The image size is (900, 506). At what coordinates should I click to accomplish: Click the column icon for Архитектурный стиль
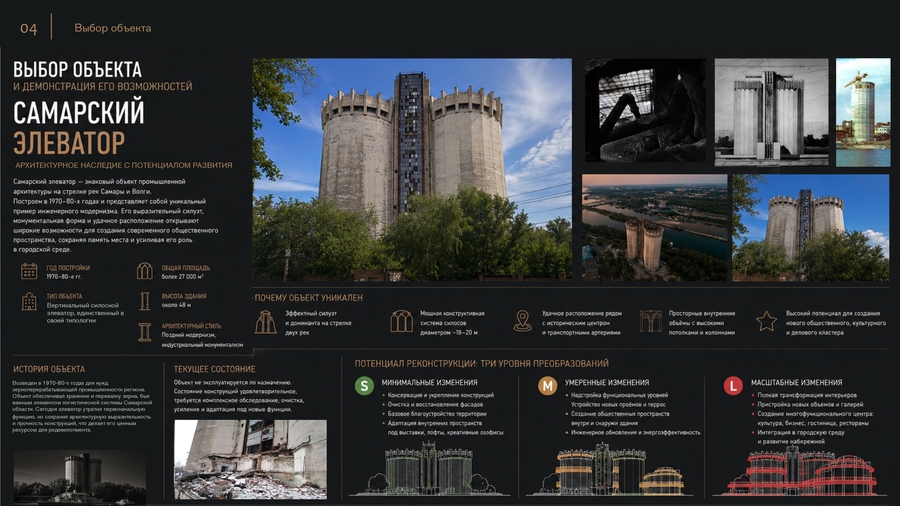point(145,332)
